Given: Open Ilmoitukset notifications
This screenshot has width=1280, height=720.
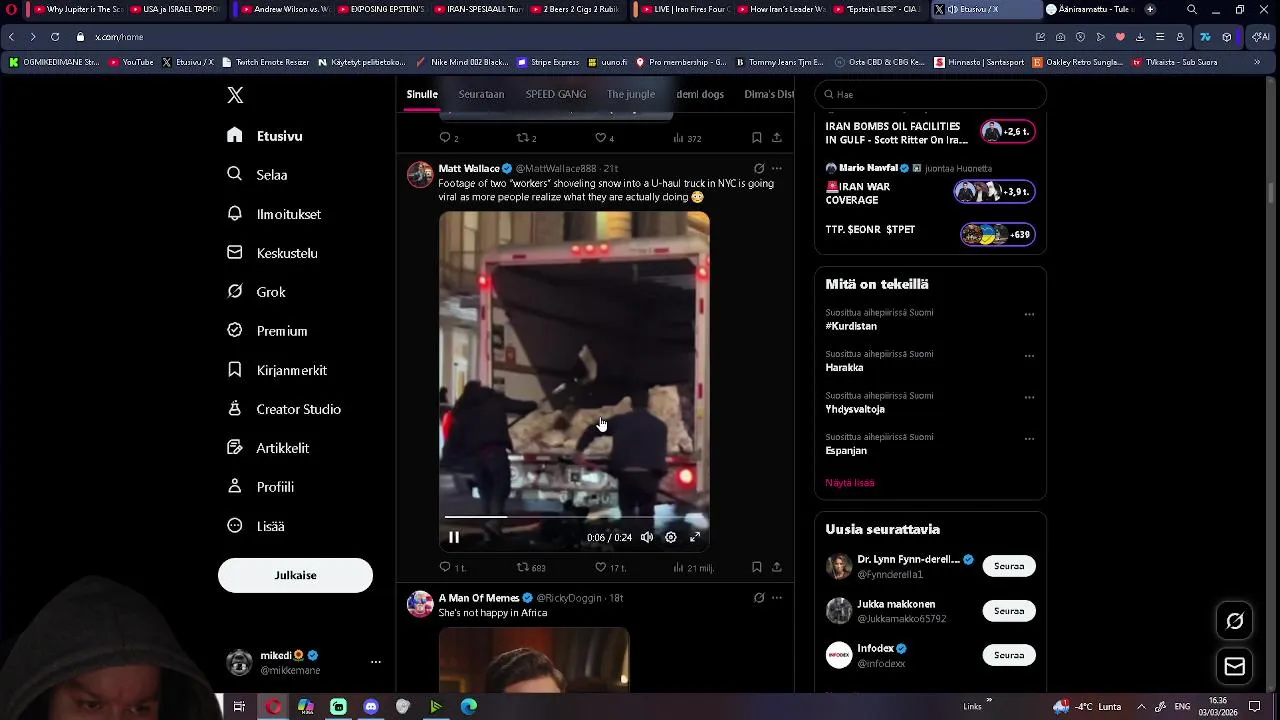Looking at the screenshot, I should coord(274,214).
